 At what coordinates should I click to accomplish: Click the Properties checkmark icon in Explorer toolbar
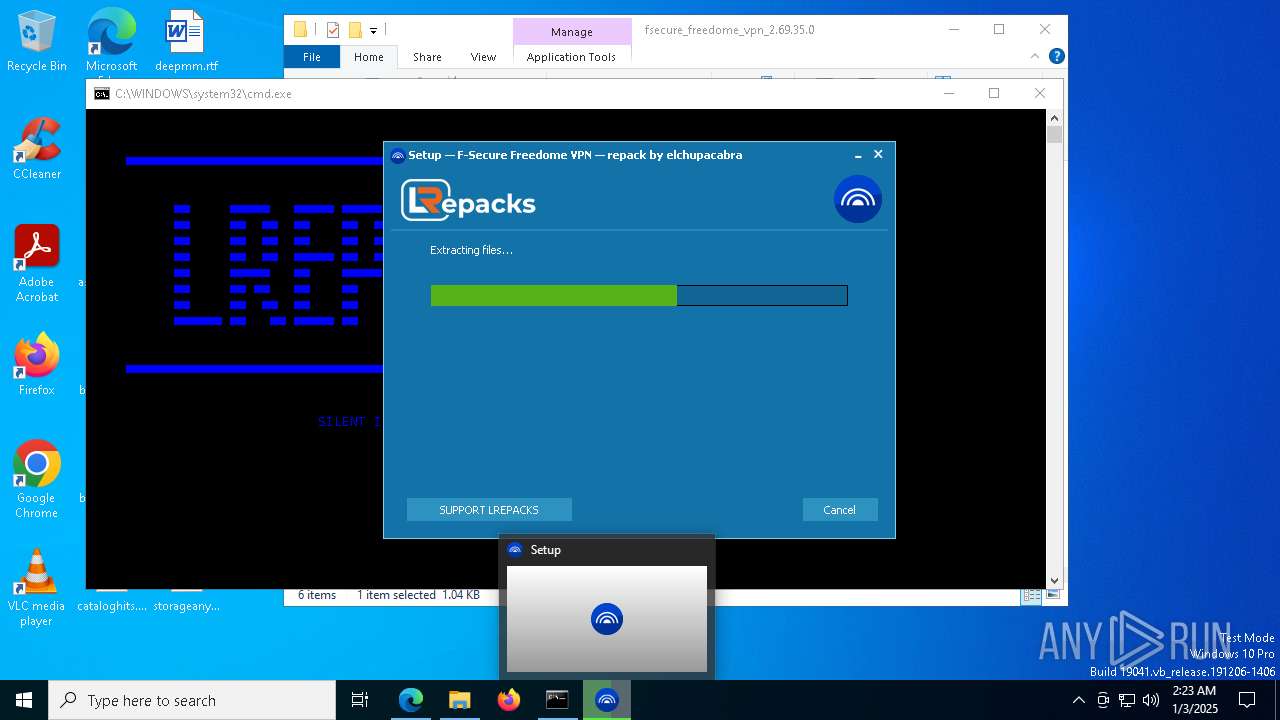(x=333, y=30)
